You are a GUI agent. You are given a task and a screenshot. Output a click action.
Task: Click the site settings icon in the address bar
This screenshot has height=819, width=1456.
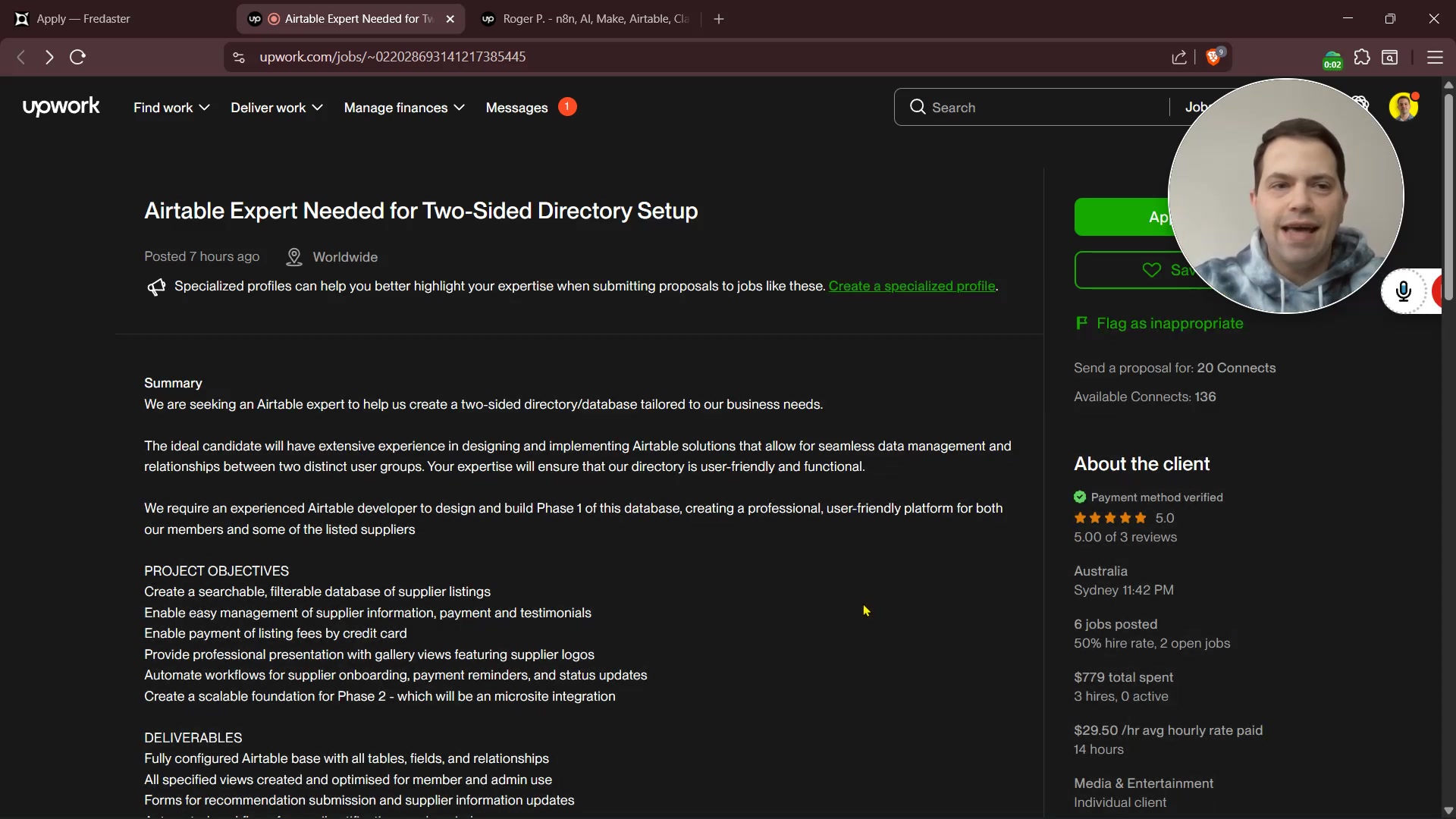coord(239,57)
